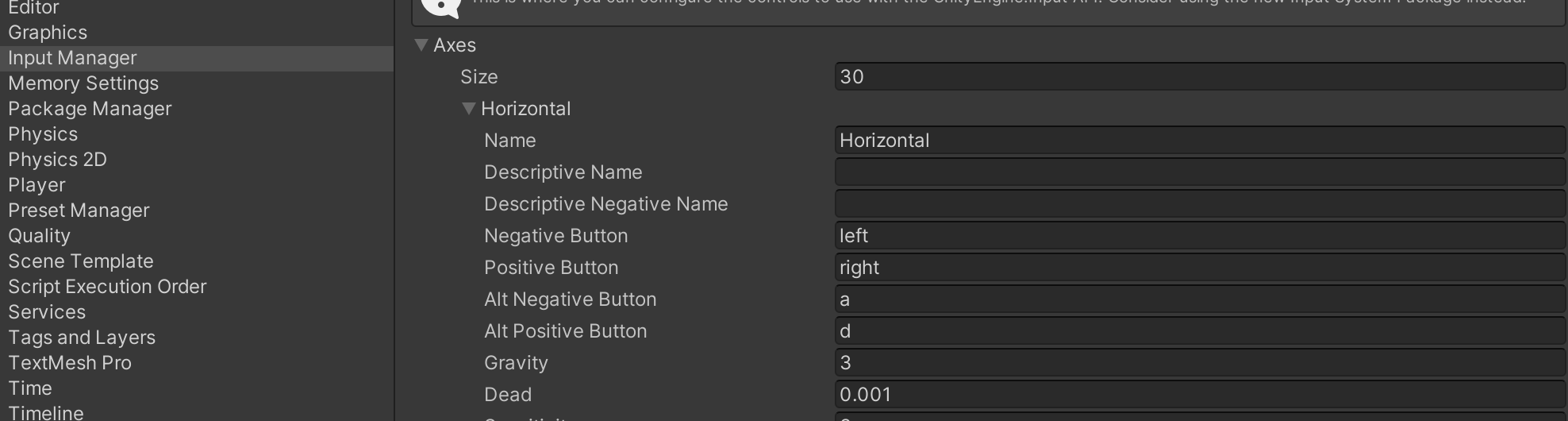Focus the Descriptive Name field

(1198, 172)
